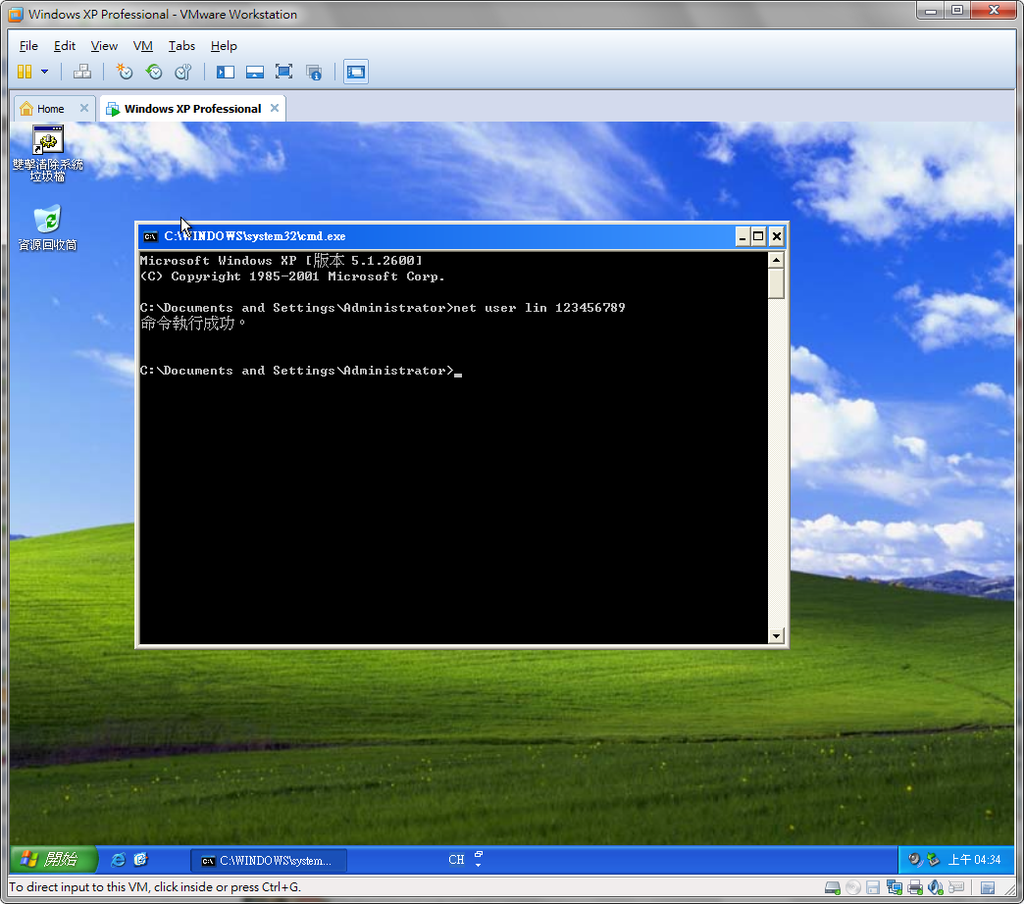The width and height of the screenshot is (1024, 904).
Task: Click the Safely Remove Hardware tray icon
Action: coord(934,860)
